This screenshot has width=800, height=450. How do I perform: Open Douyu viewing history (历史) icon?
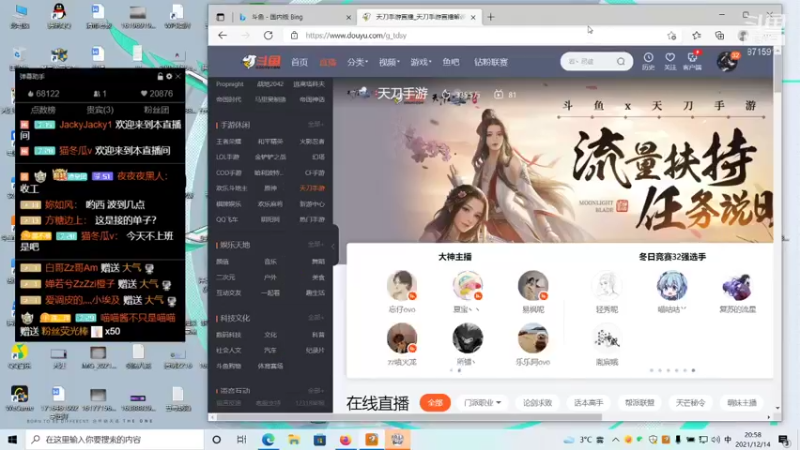click(648, 61)
